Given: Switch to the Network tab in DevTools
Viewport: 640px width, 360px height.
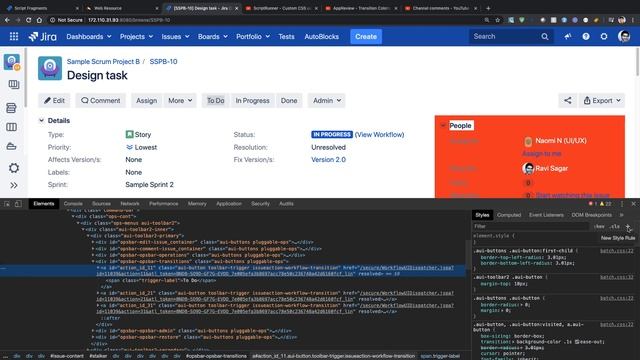Looking at the screenshot, I should point(130,204).
